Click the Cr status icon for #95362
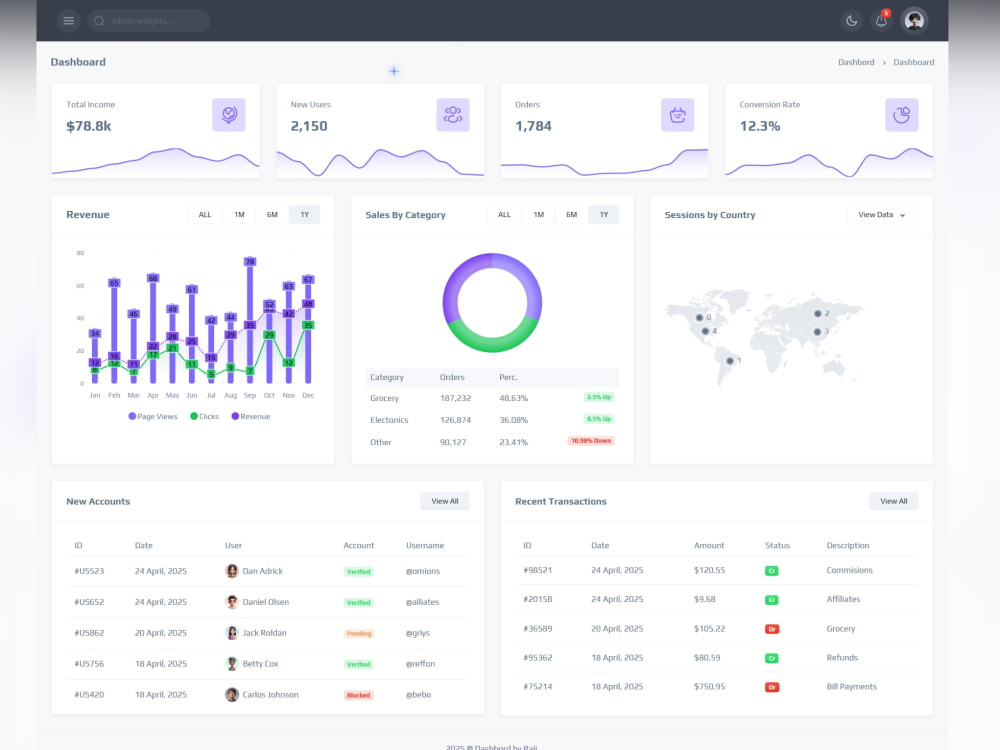Viewport: 1000px width, 750px height. (x=772, y=658)
